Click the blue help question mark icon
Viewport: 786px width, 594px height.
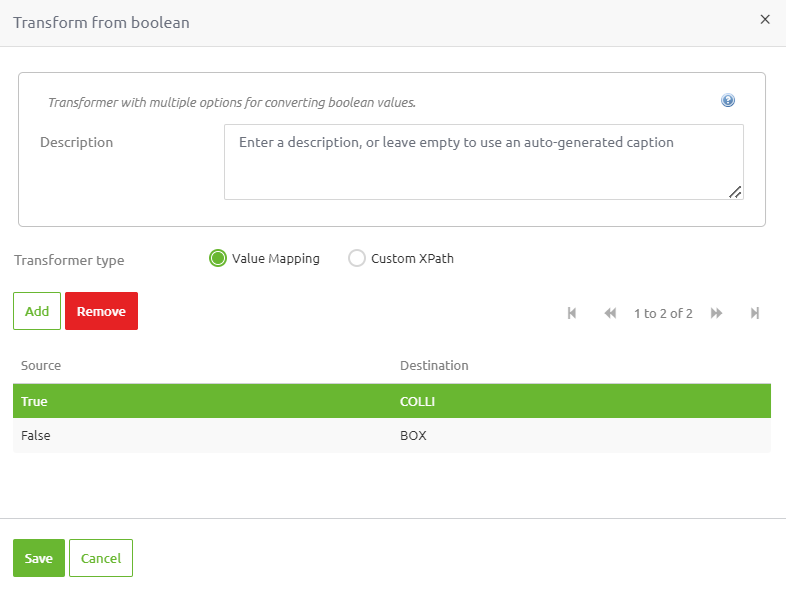tap(728, 101)
